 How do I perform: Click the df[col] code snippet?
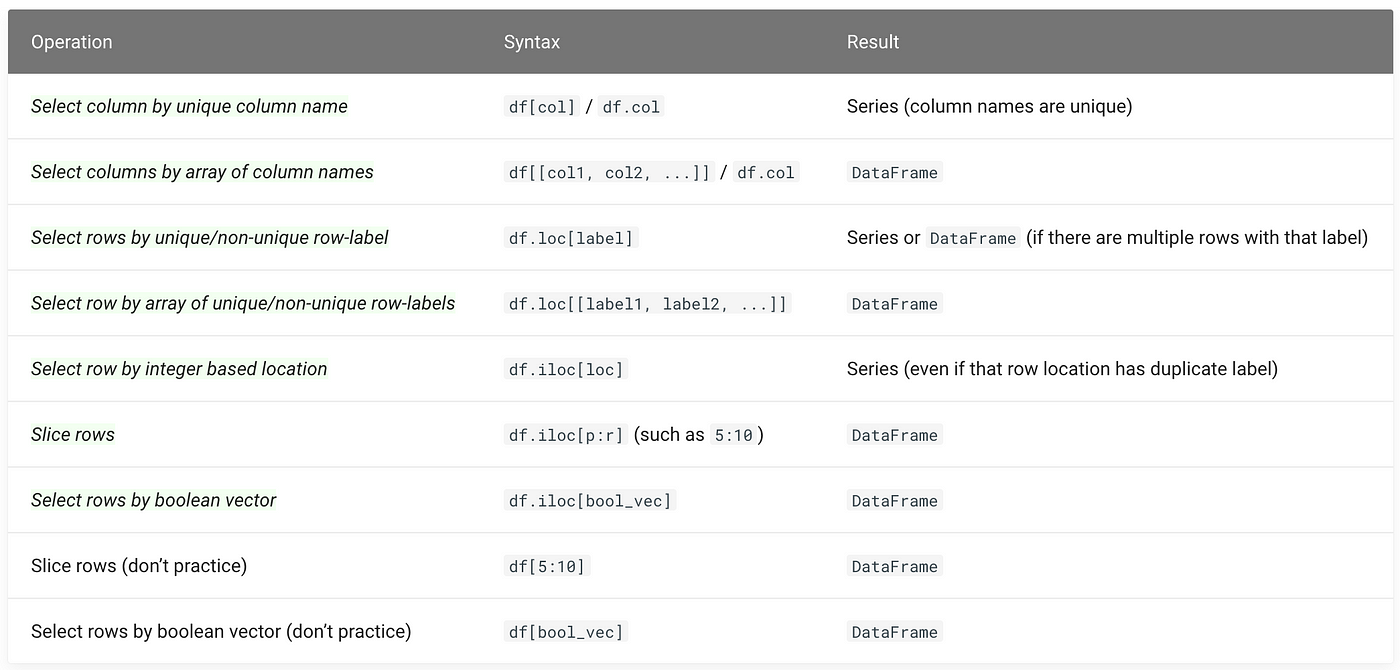click(x=542, y=107)
